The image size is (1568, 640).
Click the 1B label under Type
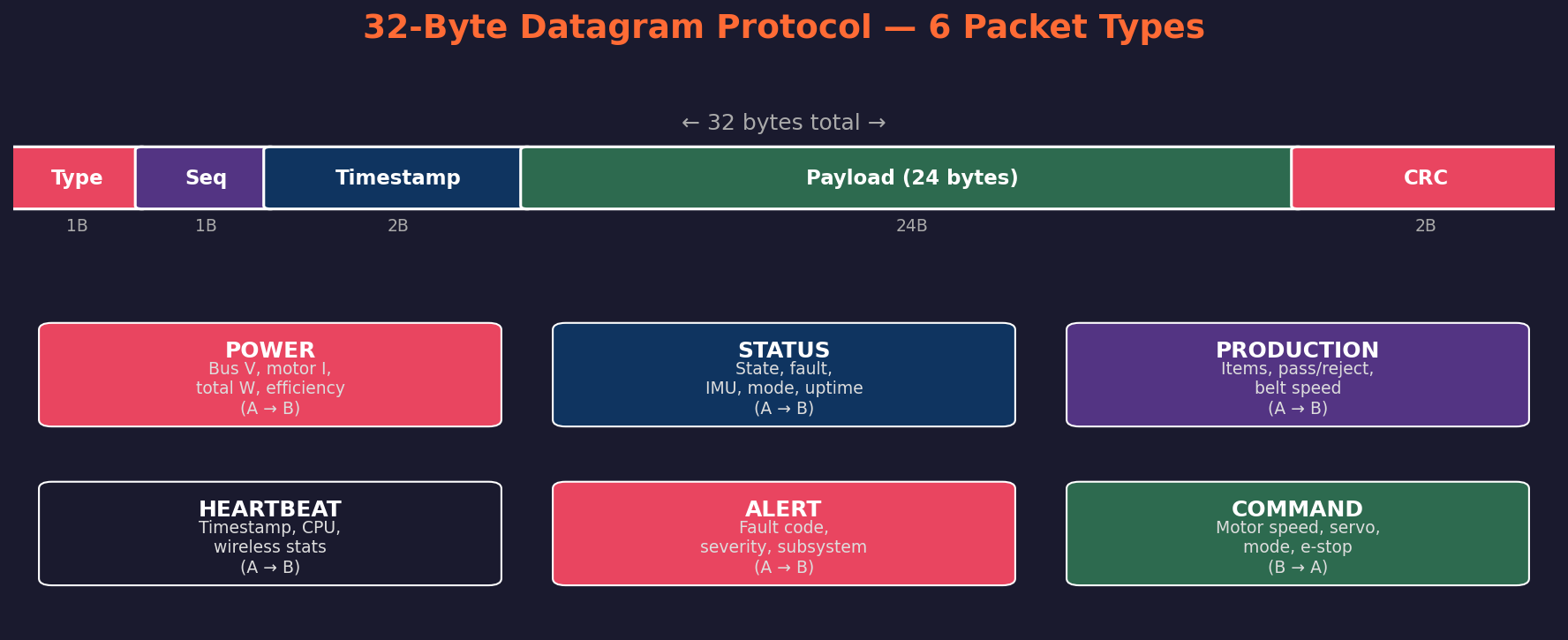pos(77,227)
